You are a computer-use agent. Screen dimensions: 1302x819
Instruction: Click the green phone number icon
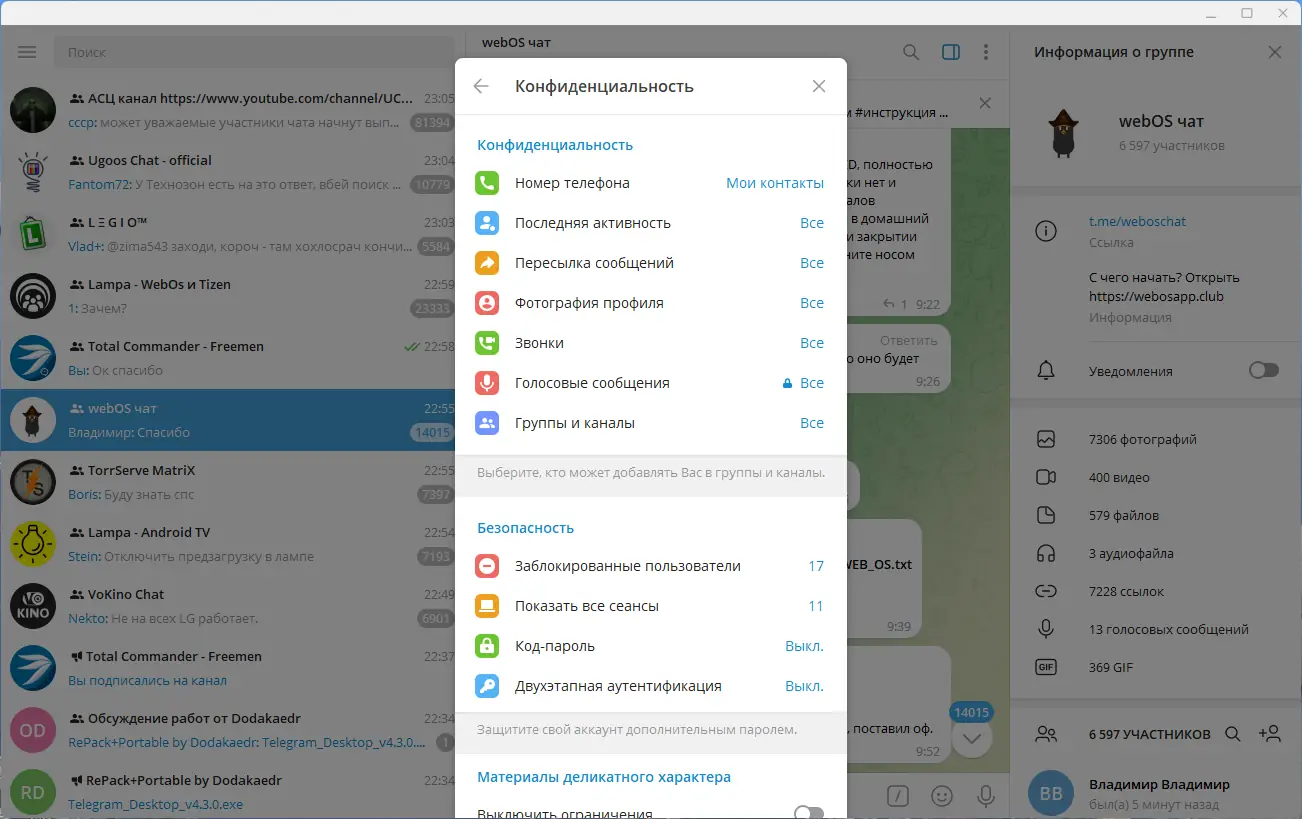[487, 183]
